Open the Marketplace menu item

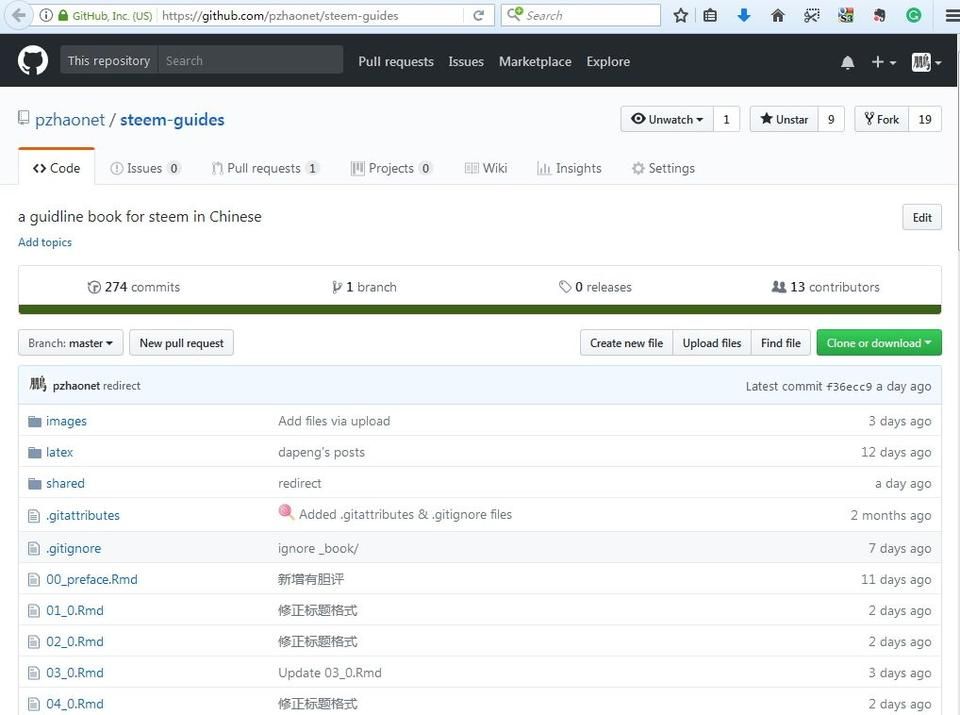[535, 61]
